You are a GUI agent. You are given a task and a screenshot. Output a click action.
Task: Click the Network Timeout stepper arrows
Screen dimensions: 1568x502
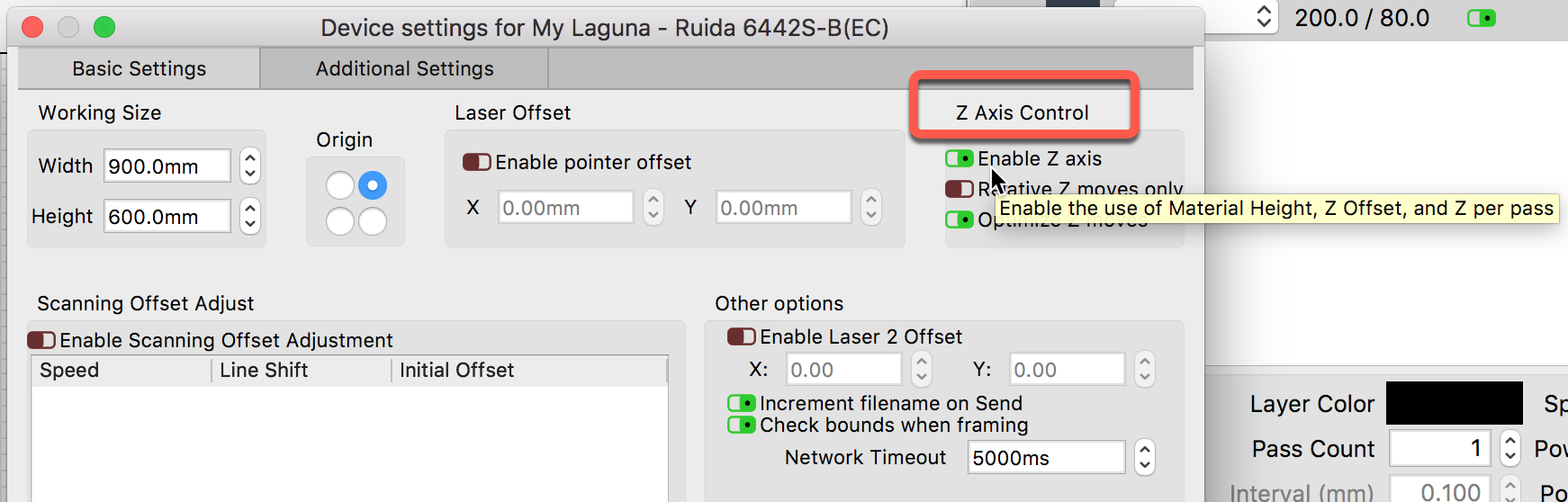[x=1144, y=458]
